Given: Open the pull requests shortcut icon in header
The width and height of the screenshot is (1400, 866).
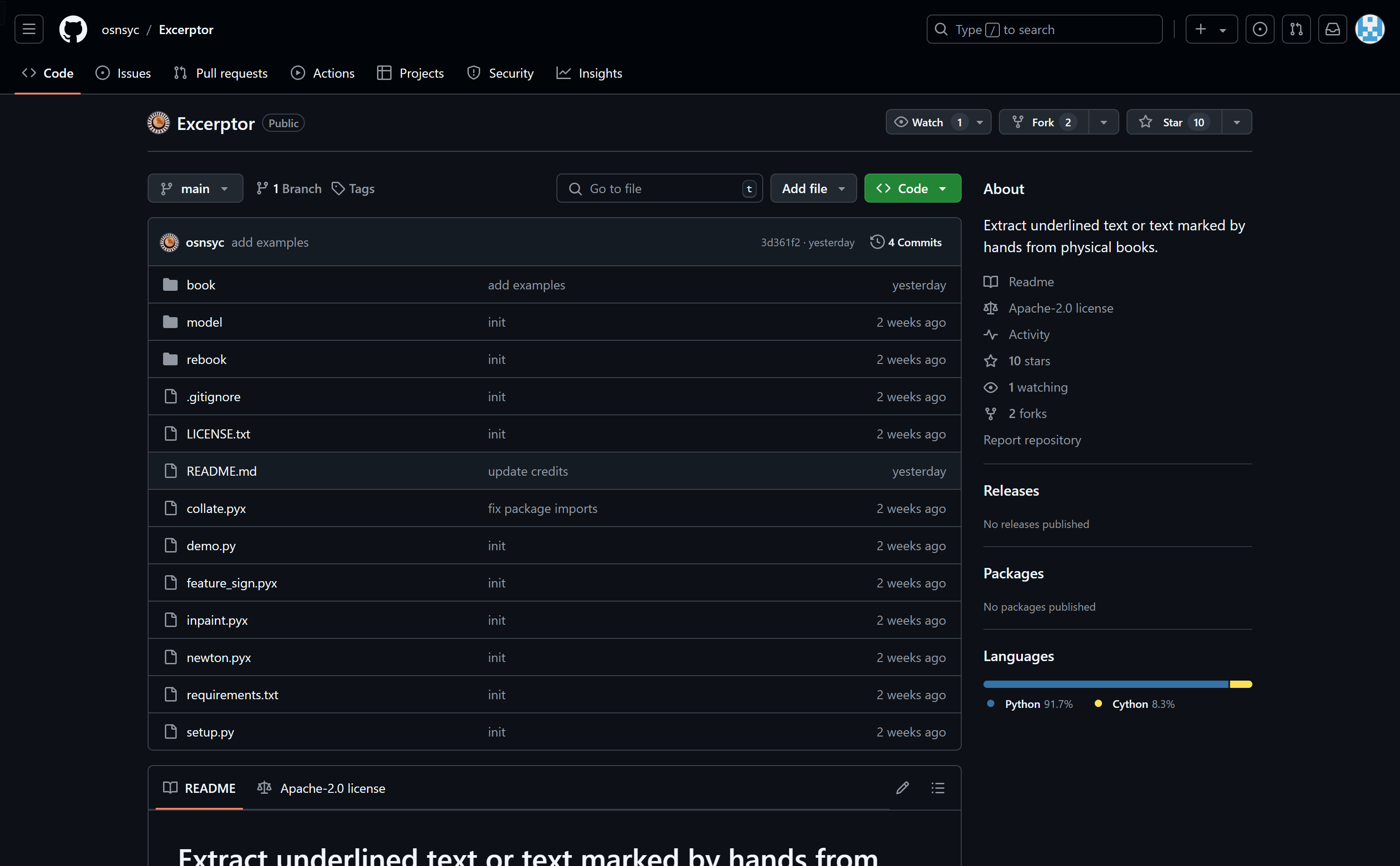Looking at the screenshot, I should [1296, 29].
